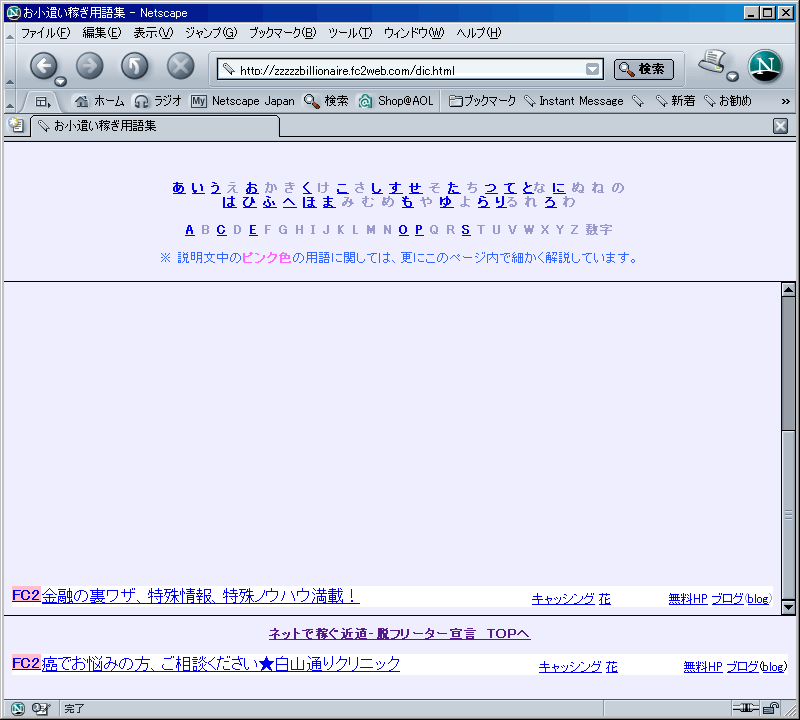Click the FC2 logo in the lower ad banner
Screen dimensions: 800x720
point(26,663)
